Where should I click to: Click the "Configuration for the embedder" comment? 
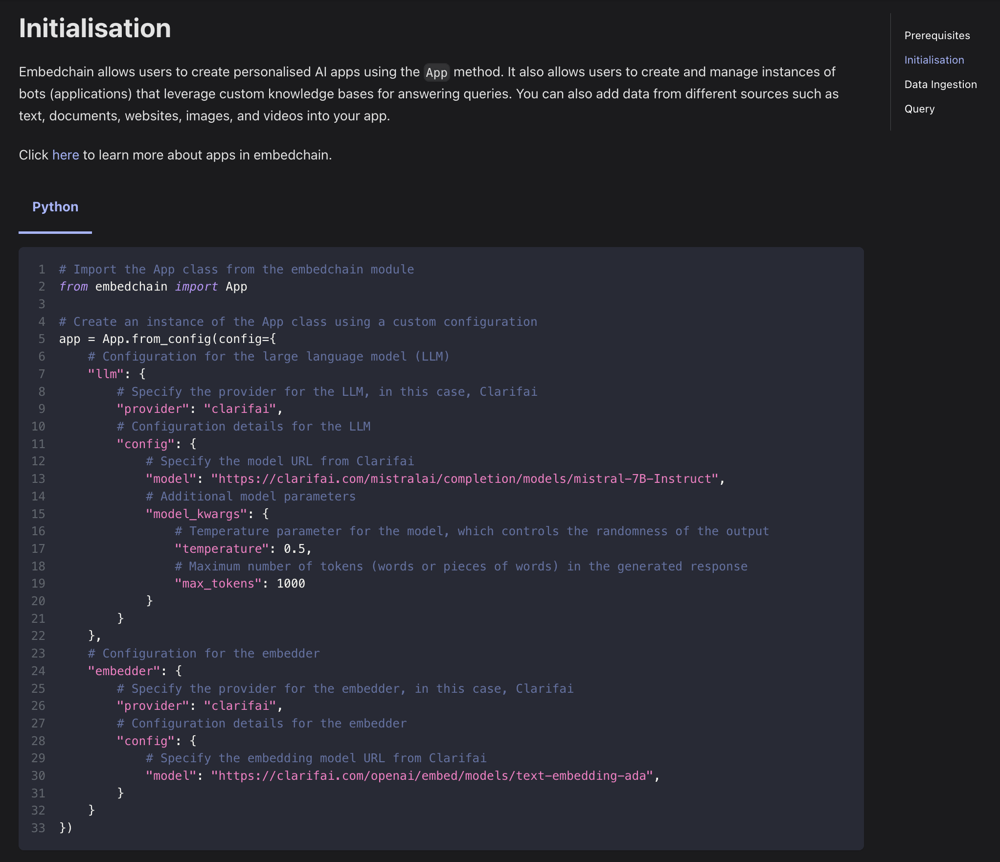click(x=204, y=654)
